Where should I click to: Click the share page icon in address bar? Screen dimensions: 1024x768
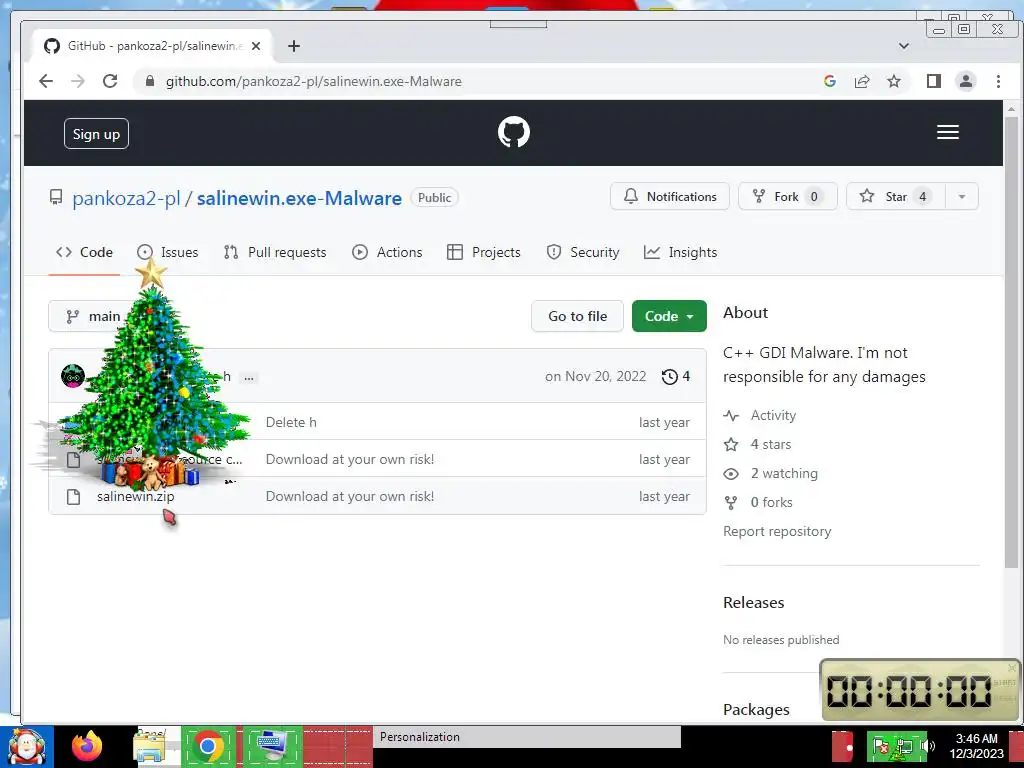point(862,81)
